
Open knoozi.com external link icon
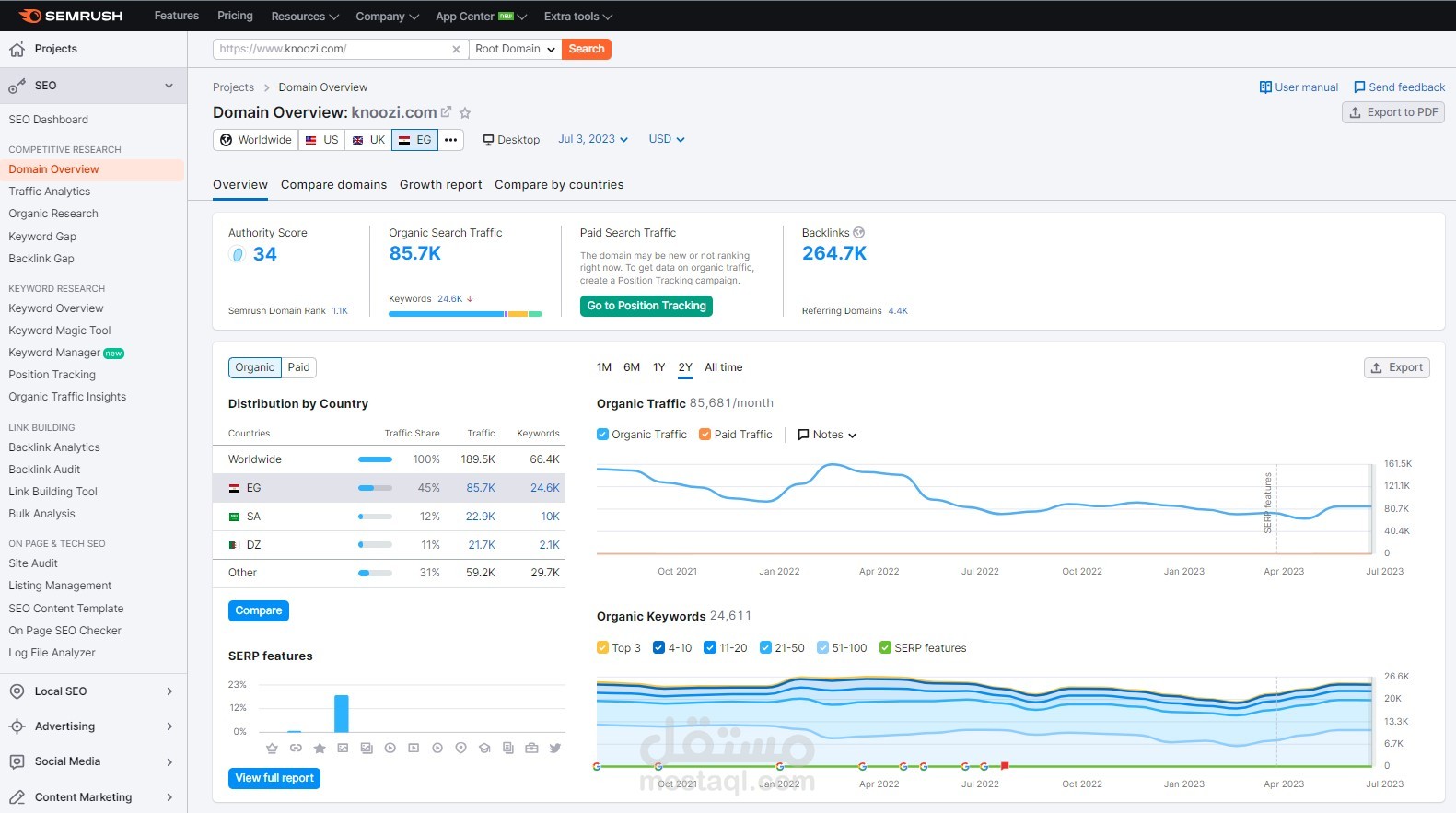pos(447,112)
